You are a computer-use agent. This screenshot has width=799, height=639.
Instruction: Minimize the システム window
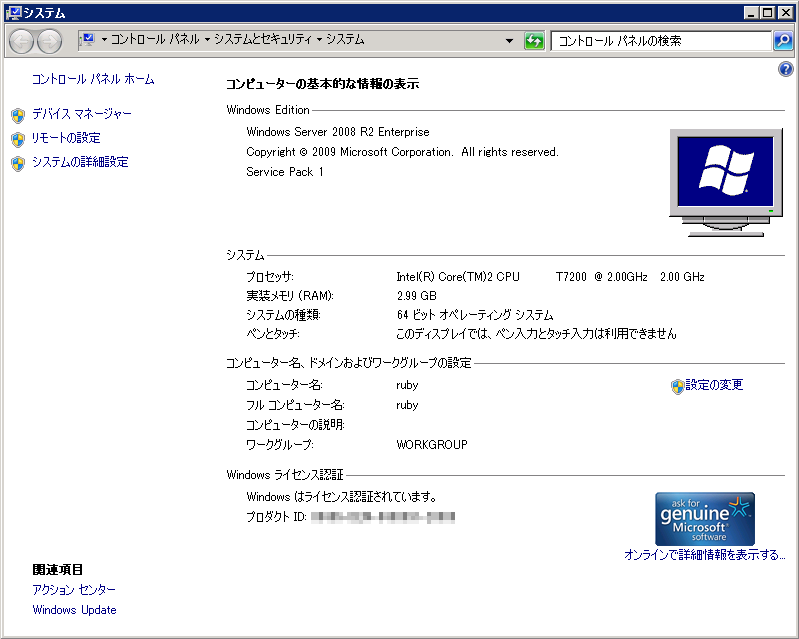[751, 13]
